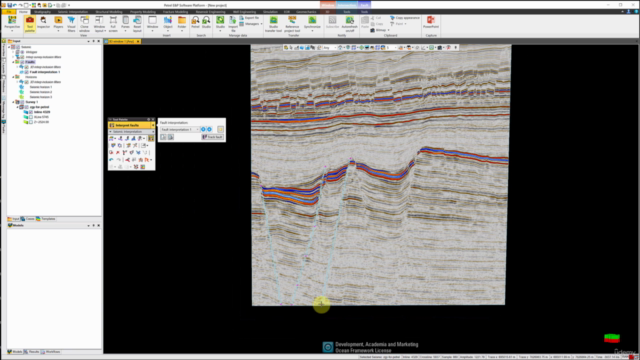Click the Interpret faults header button
This screenshot has width=640, height=360.
pyautogui.click(x=130, y=125)
